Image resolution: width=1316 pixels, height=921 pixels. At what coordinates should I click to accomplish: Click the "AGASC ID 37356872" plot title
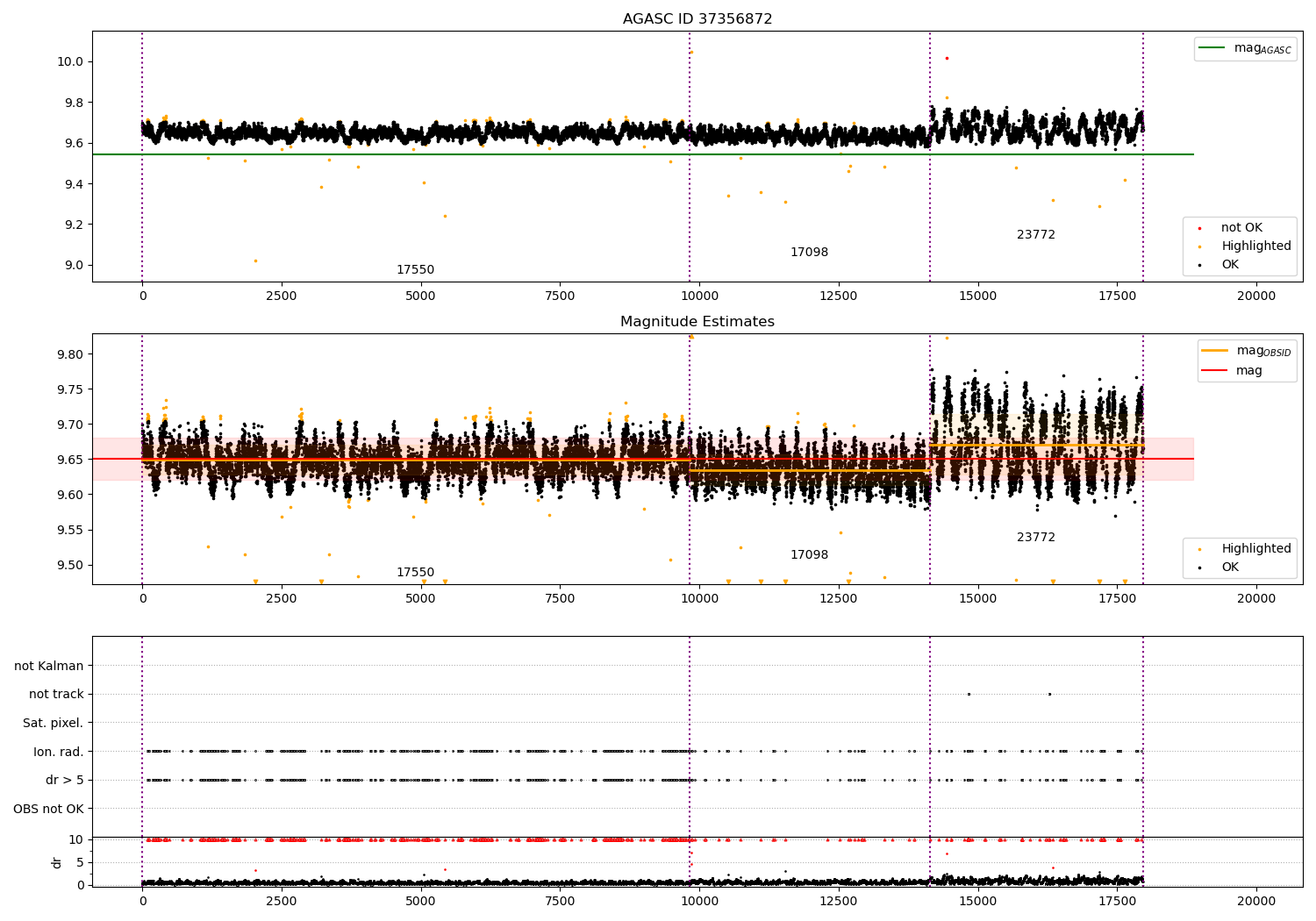tap(697, 19)
